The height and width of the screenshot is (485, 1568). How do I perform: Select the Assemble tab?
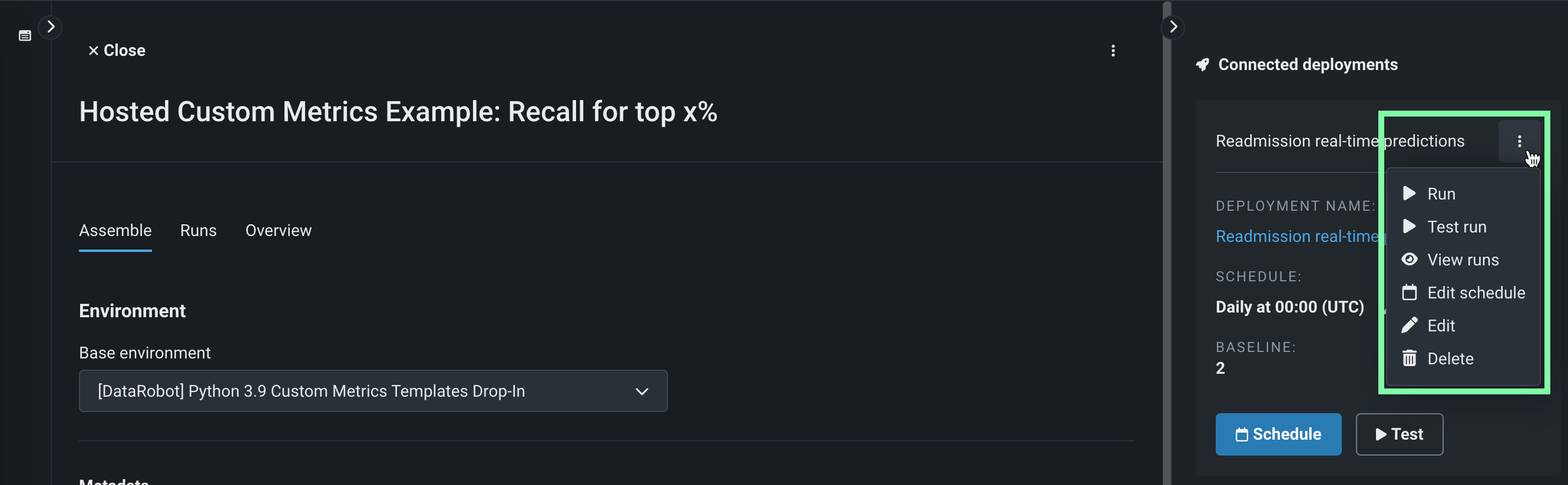115,231
